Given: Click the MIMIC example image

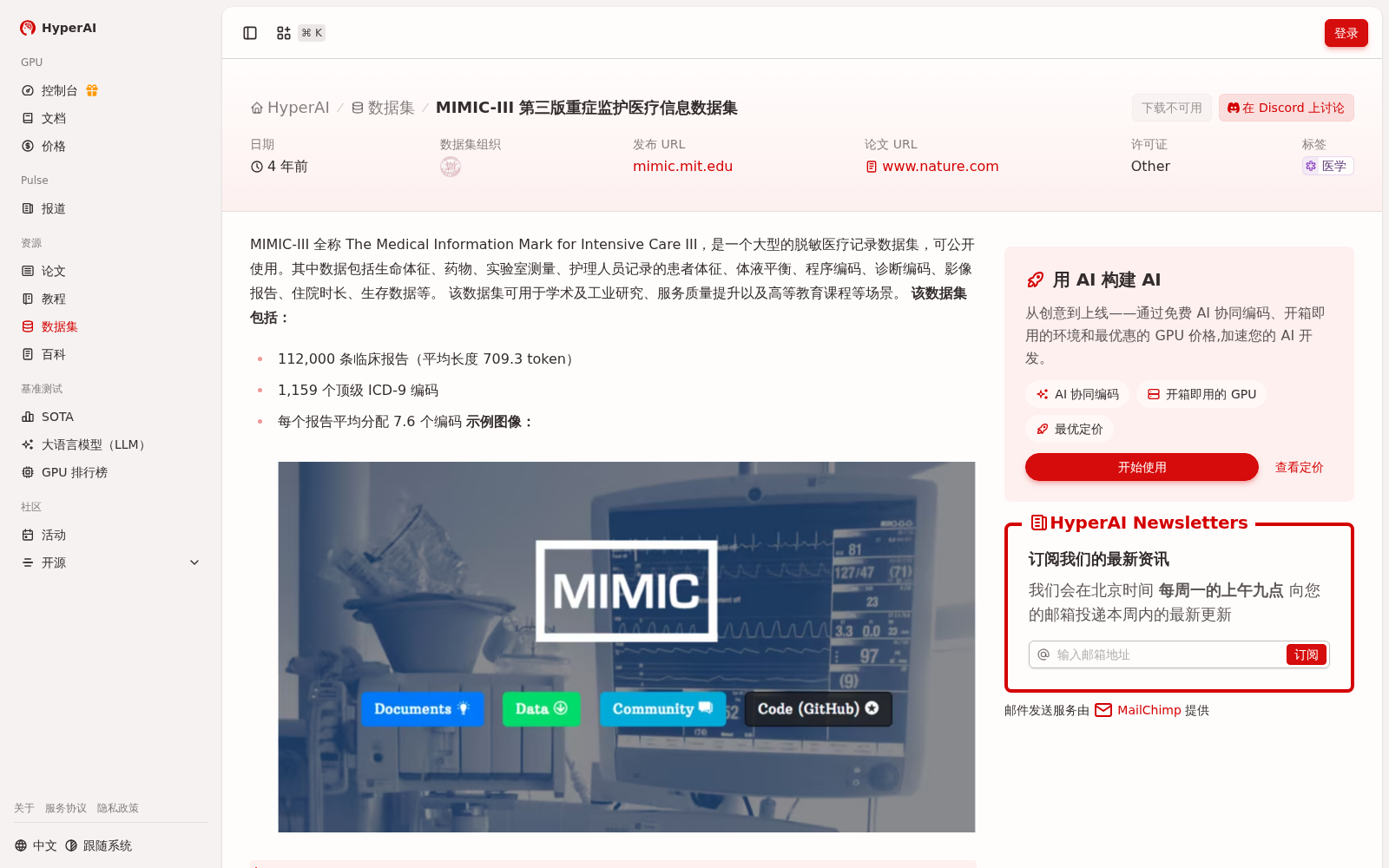Looking at the screenshot, I should click(626, 647).
